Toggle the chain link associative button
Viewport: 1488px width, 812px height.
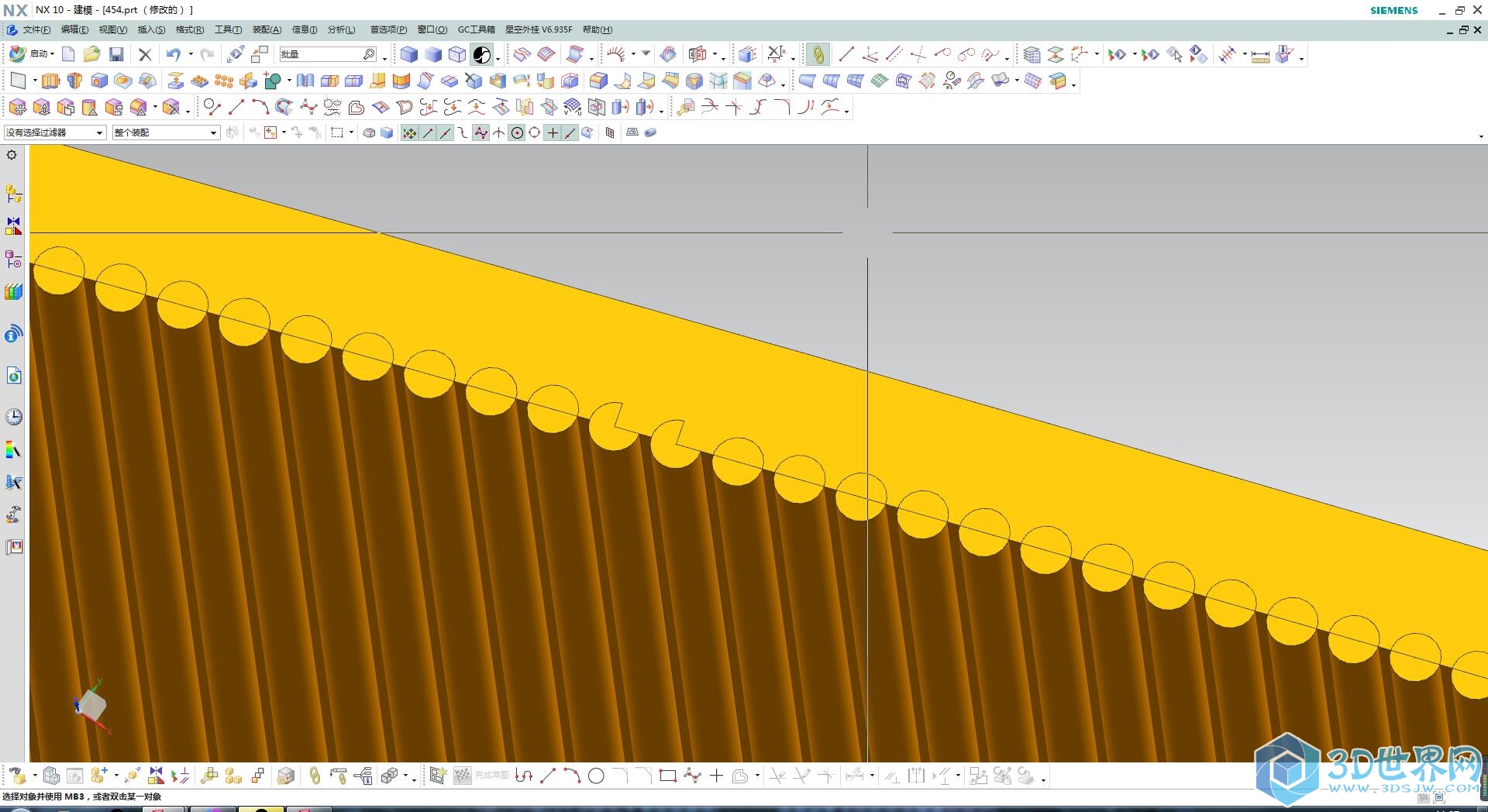(818, 54)
